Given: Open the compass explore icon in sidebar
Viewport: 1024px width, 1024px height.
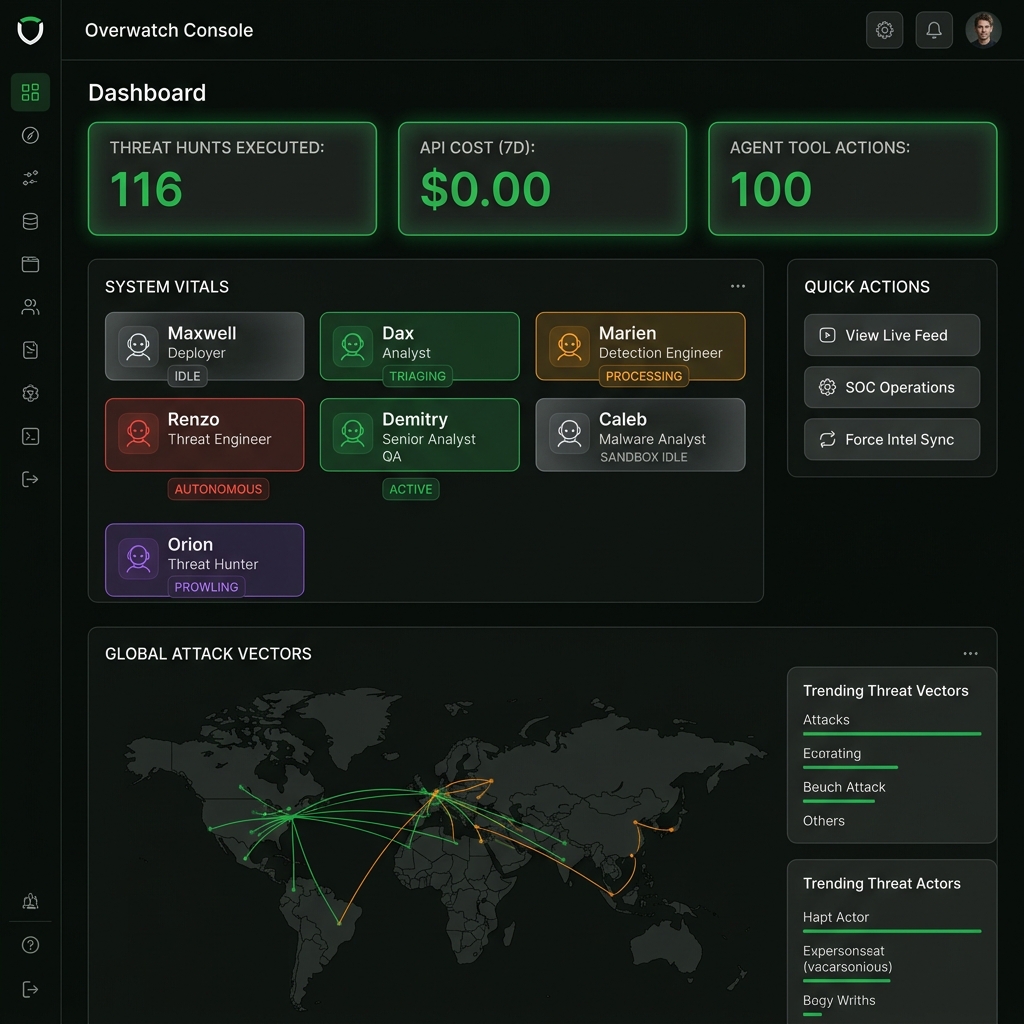Looking at the screenshot, I should tap(30, 135).
